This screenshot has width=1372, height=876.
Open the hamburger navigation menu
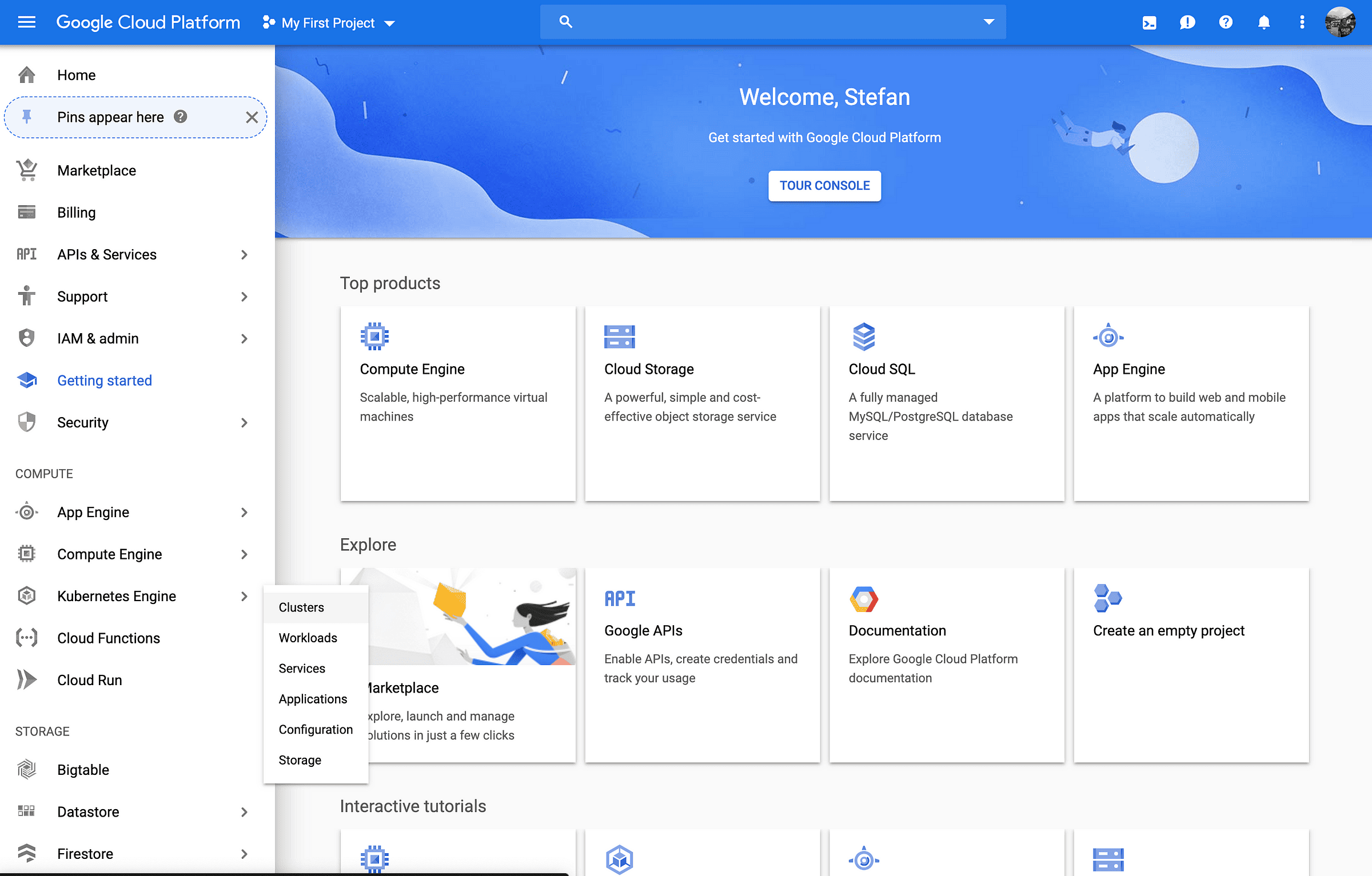pyautogui.click(x=26, y=22)
